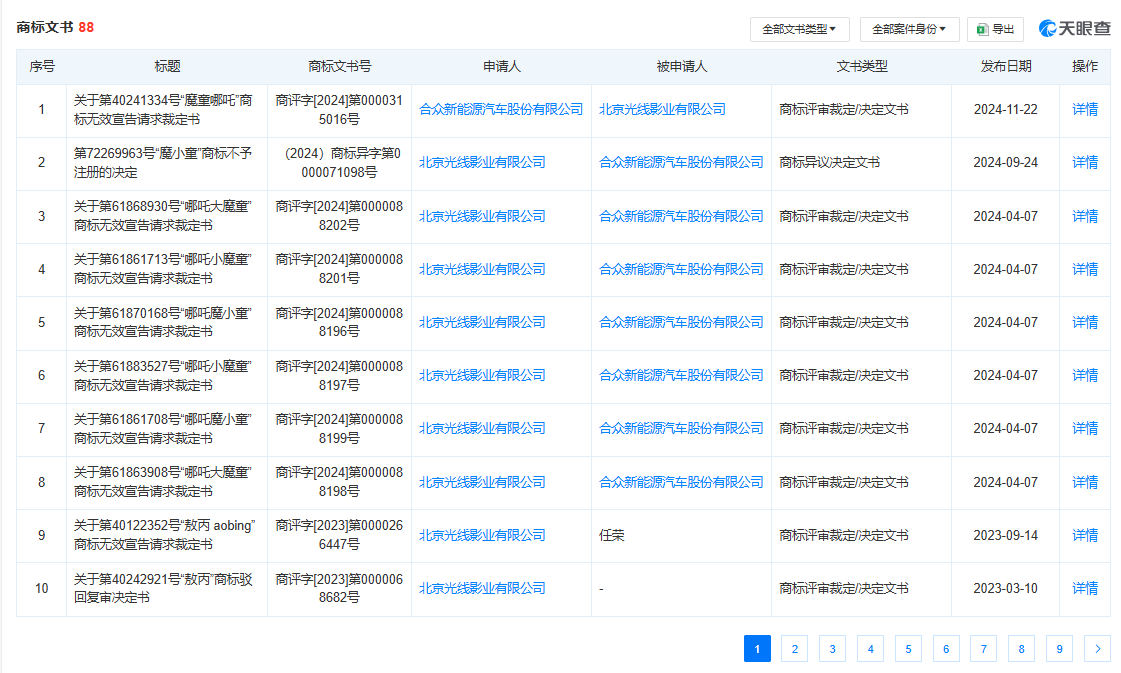Select the current page 1 button
This screenshot has width=1121, height=673.
(757, 648)
